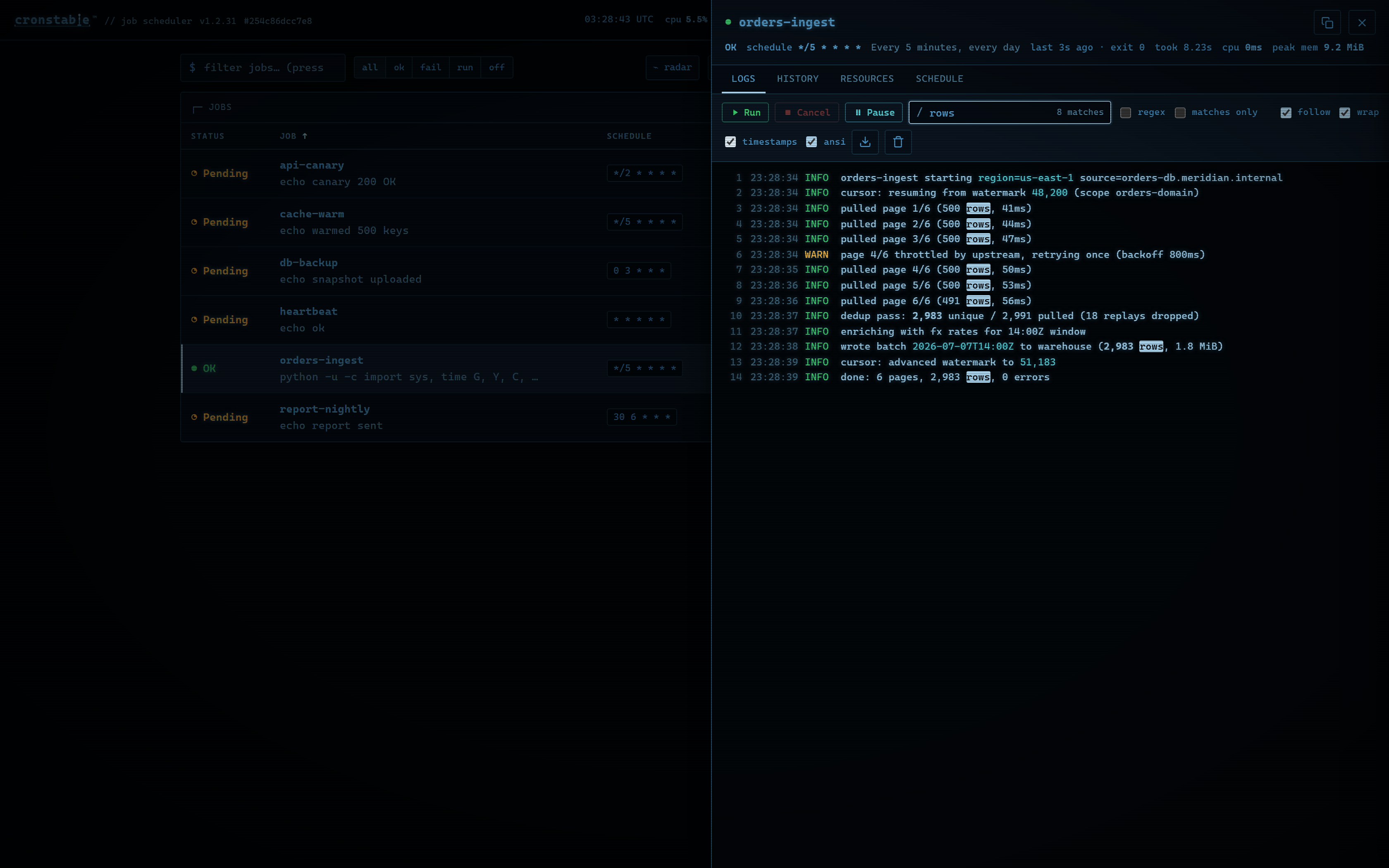Click the Pending status of api-canary
1389x868 pixels.
(220, 173)
